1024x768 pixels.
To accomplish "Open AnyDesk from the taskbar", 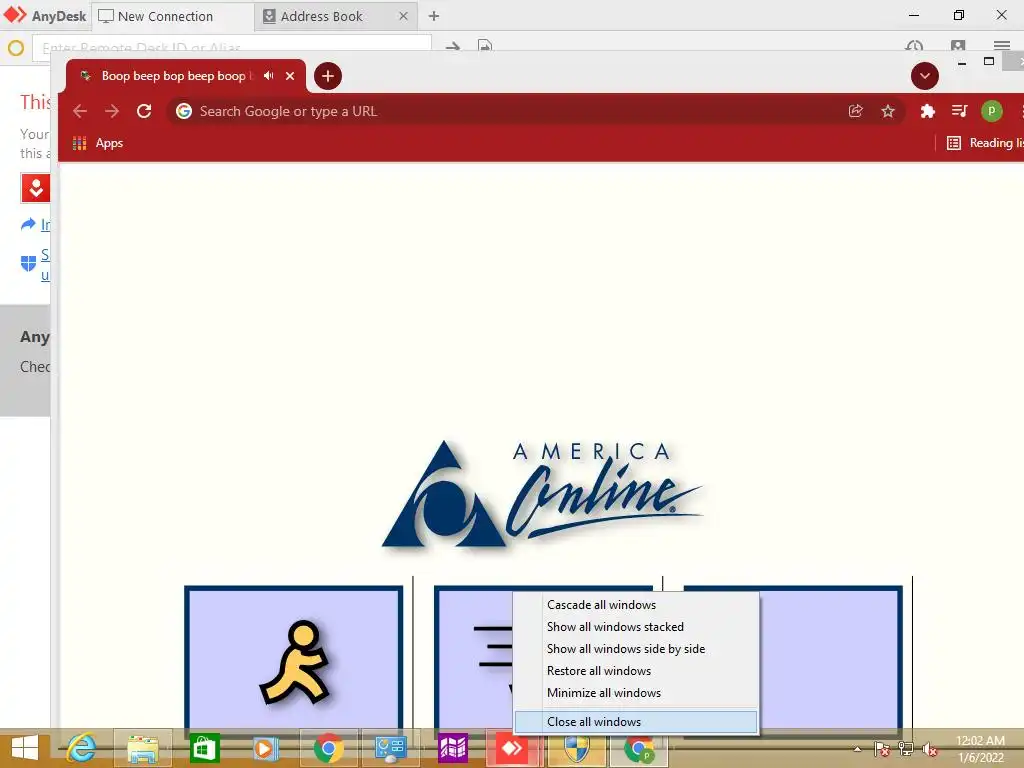I will pyautogui.click(x=514, y=748).
